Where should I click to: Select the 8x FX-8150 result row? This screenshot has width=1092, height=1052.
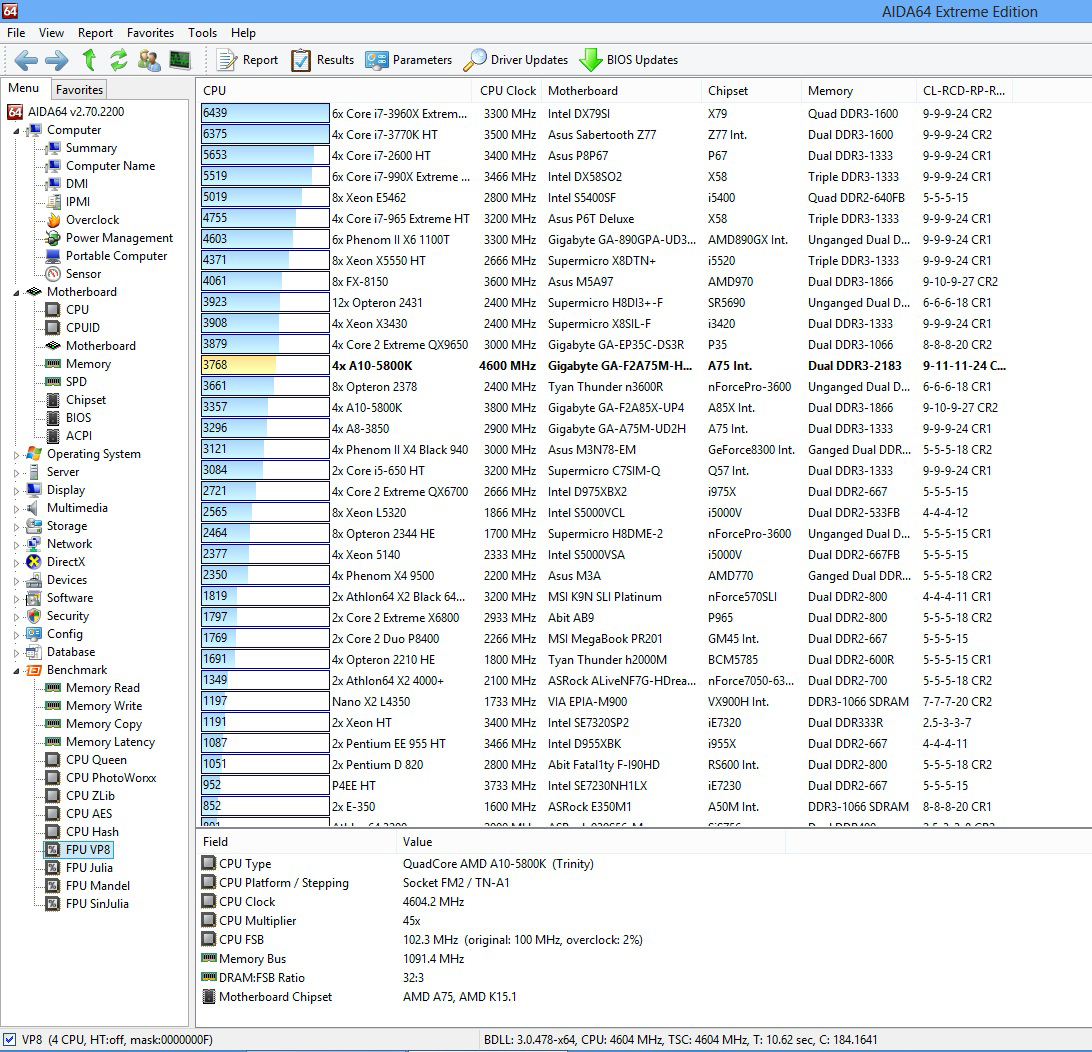point(604,282)
